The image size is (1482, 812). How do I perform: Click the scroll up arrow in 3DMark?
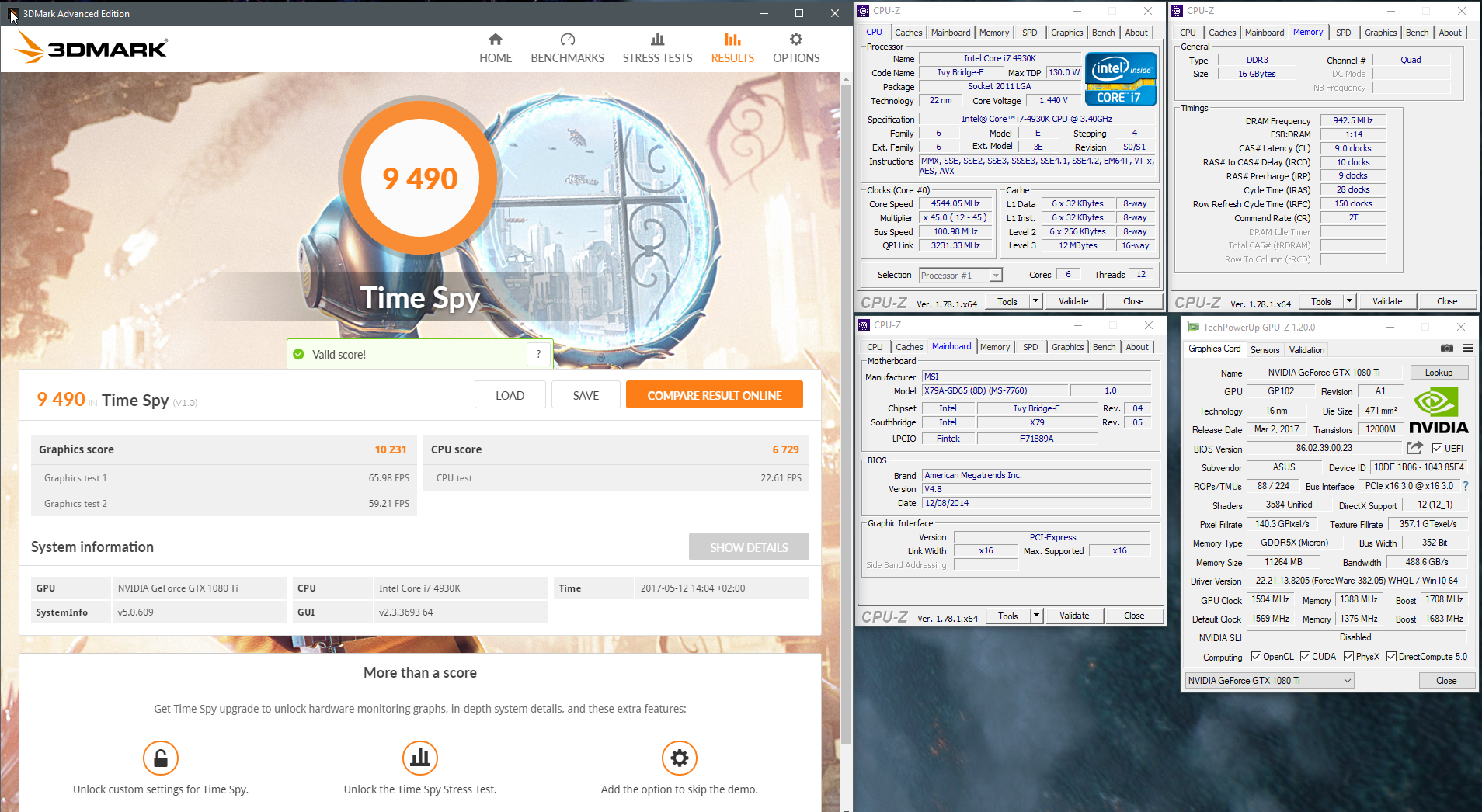coord(847,78)
